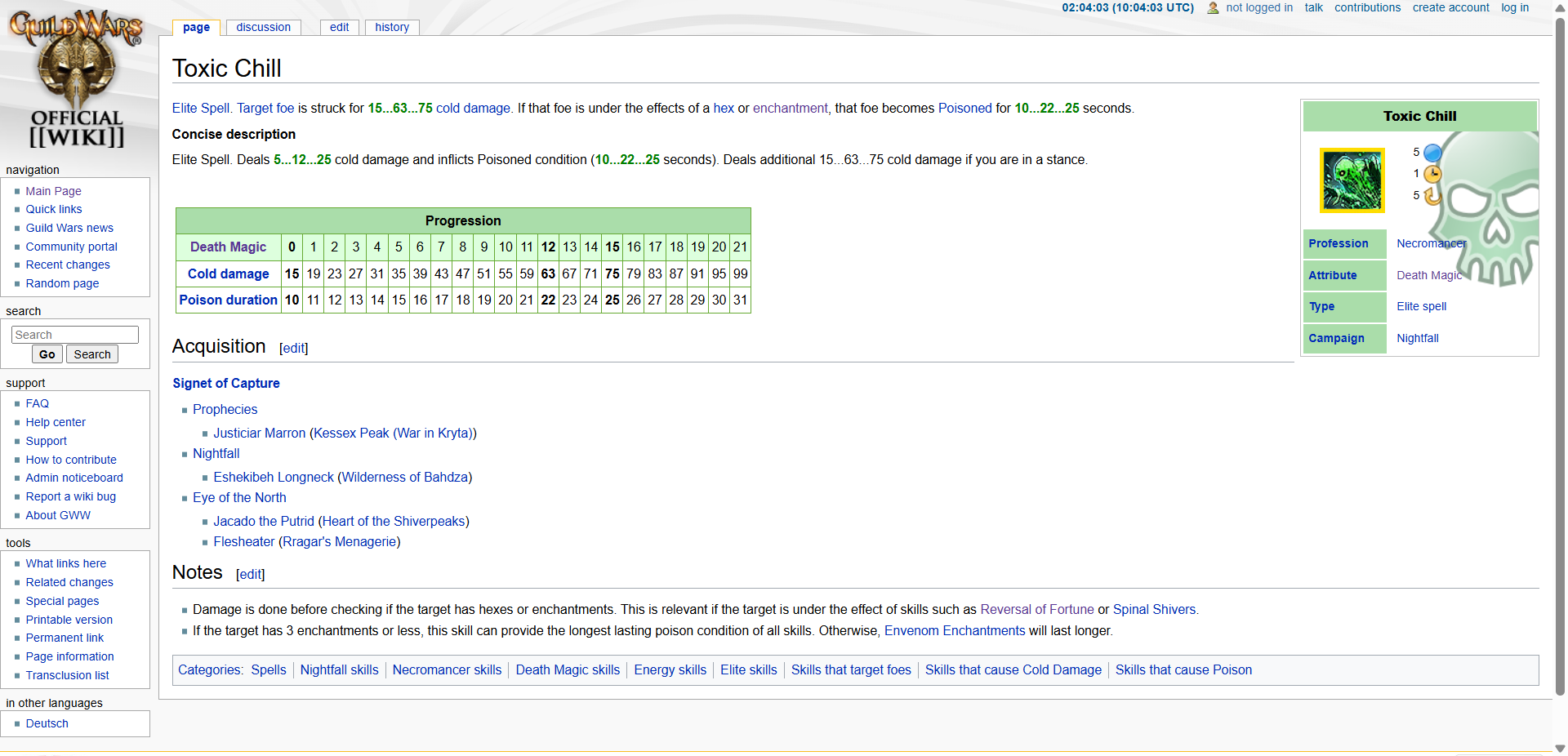This screenshot has height=756, width=1568.
Task: Load a Random page
Action: tap(62, 283)
